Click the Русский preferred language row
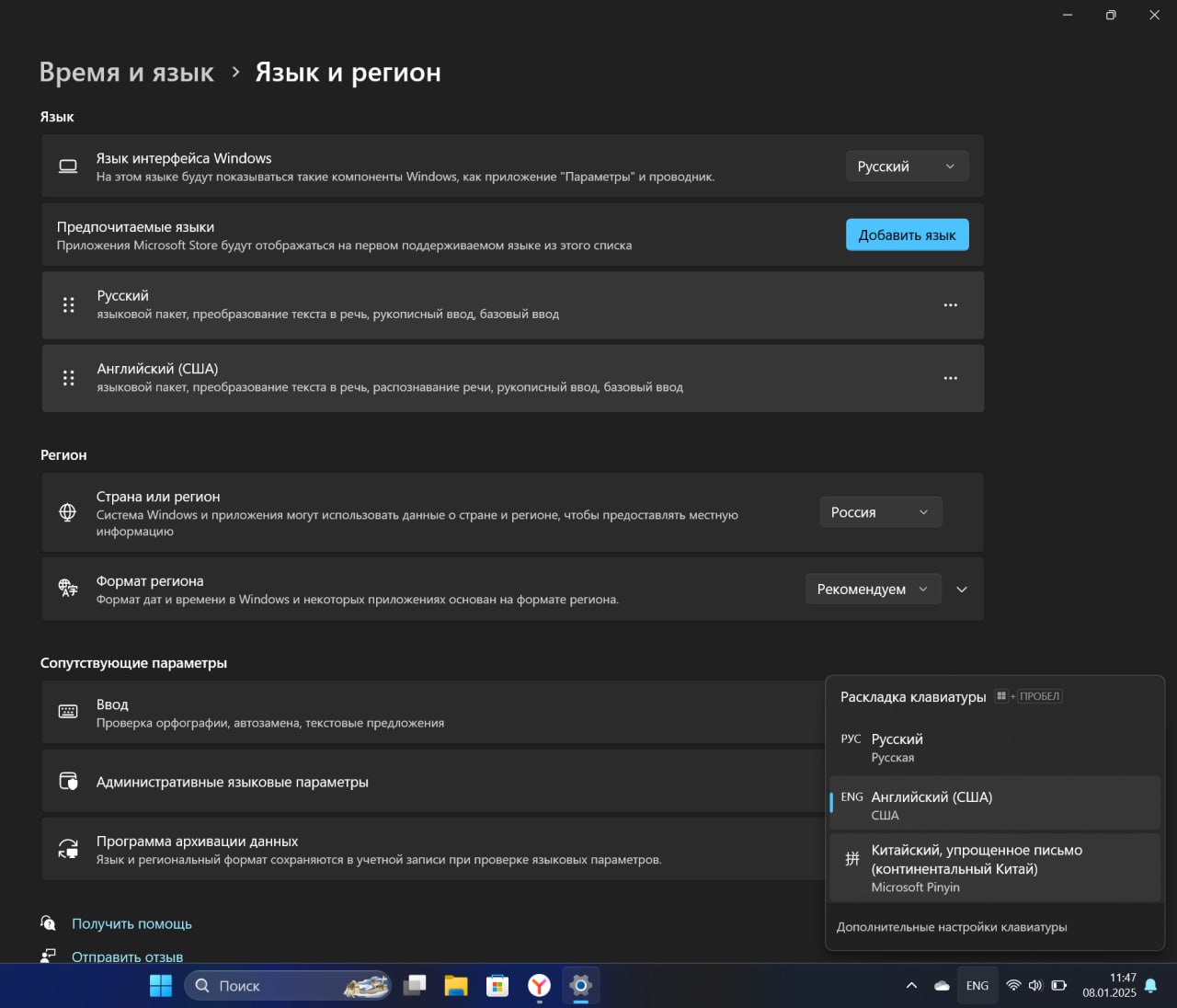 pos(512,304)
